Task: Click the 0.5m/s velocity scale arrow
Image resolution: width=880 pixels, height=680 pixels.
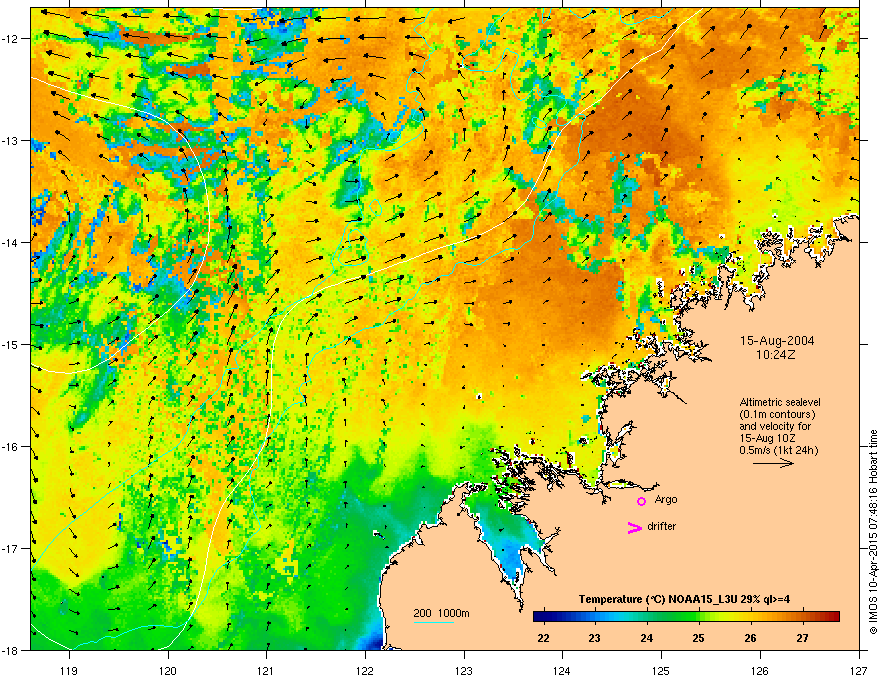Action: 773,463
